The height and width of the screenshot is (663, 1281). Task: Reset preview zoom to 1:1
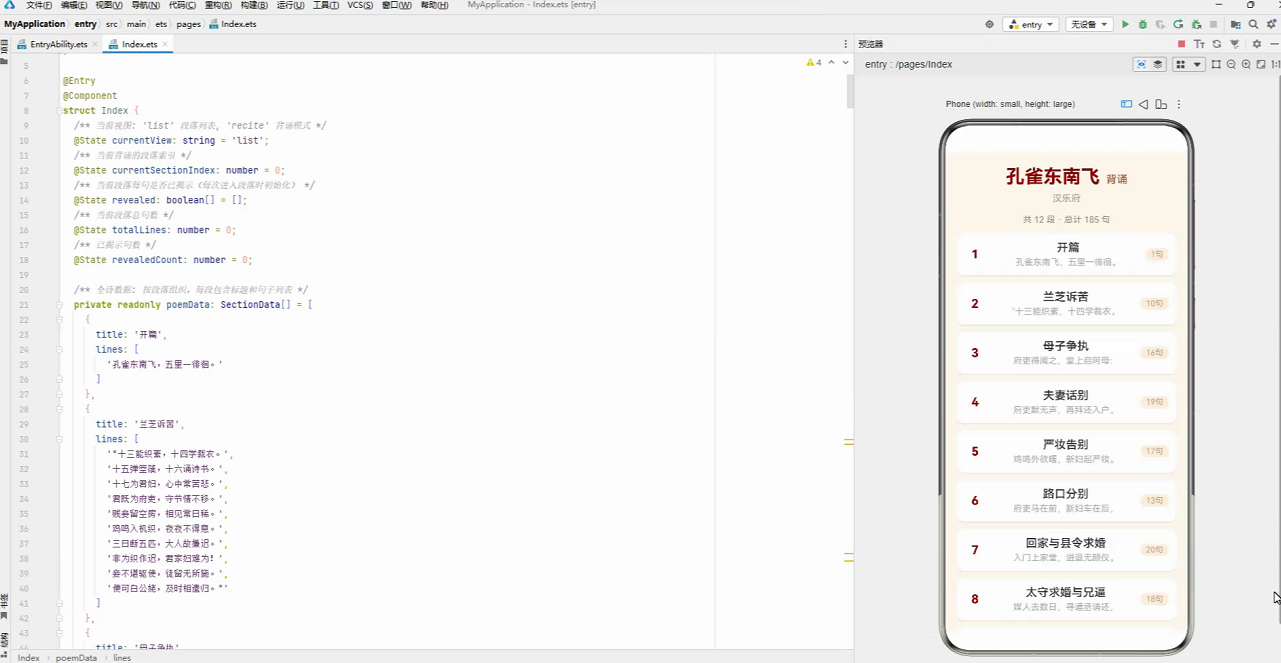pyautogui.click(x=1275, y=64)
